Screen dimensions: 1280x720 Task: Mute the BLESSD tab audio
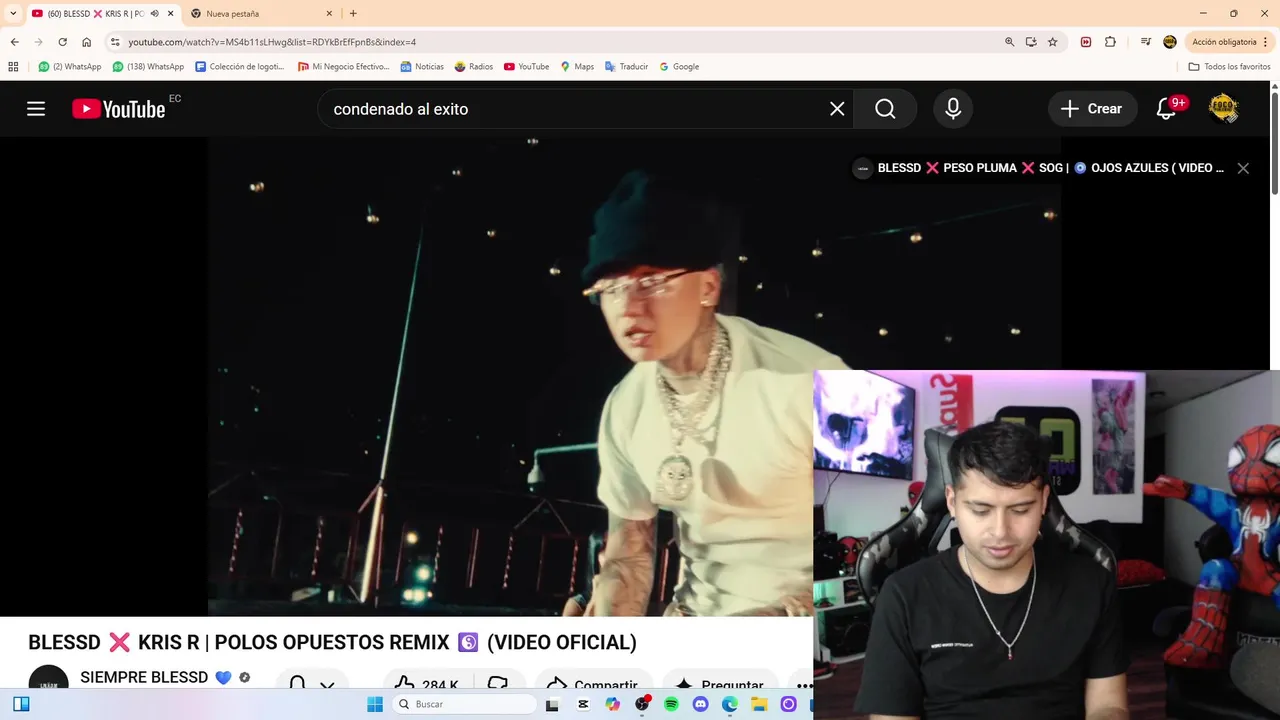point(154,14)
